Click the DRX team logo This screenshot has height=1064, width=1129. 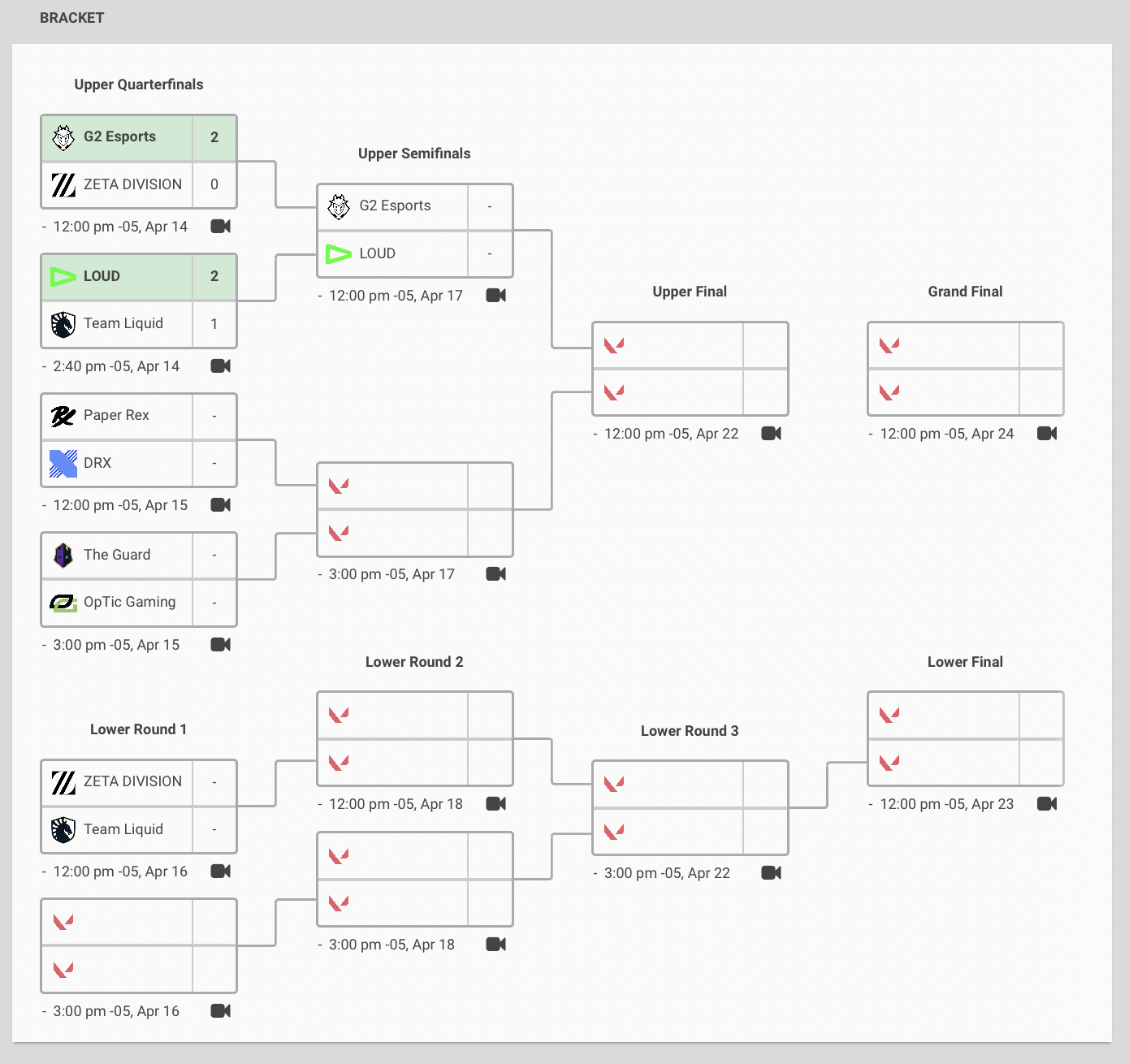(x=63, y=463)
